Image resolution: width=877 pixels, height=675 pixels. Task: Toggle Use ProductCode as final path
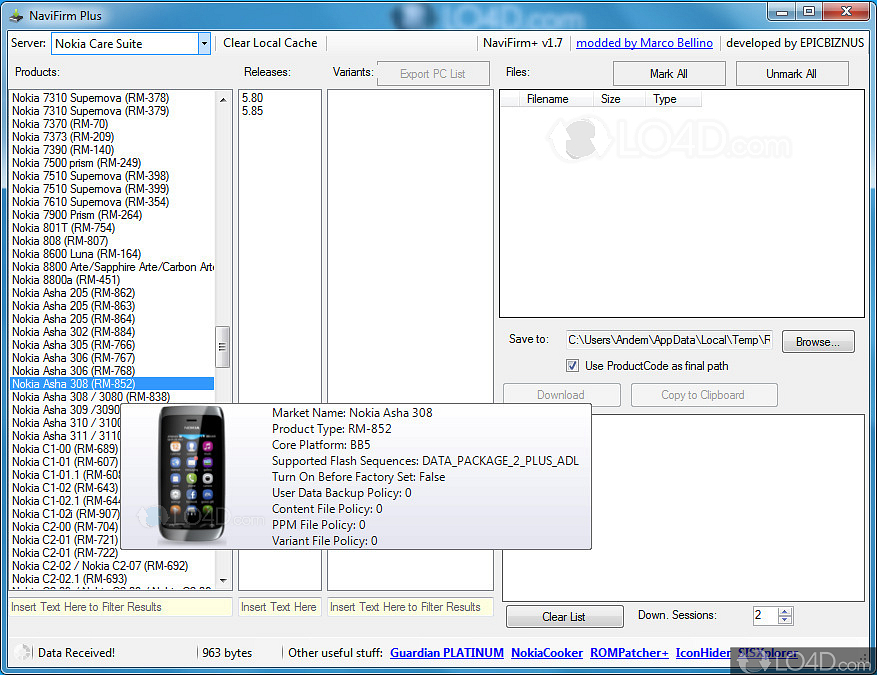click(x=573, y=366)
